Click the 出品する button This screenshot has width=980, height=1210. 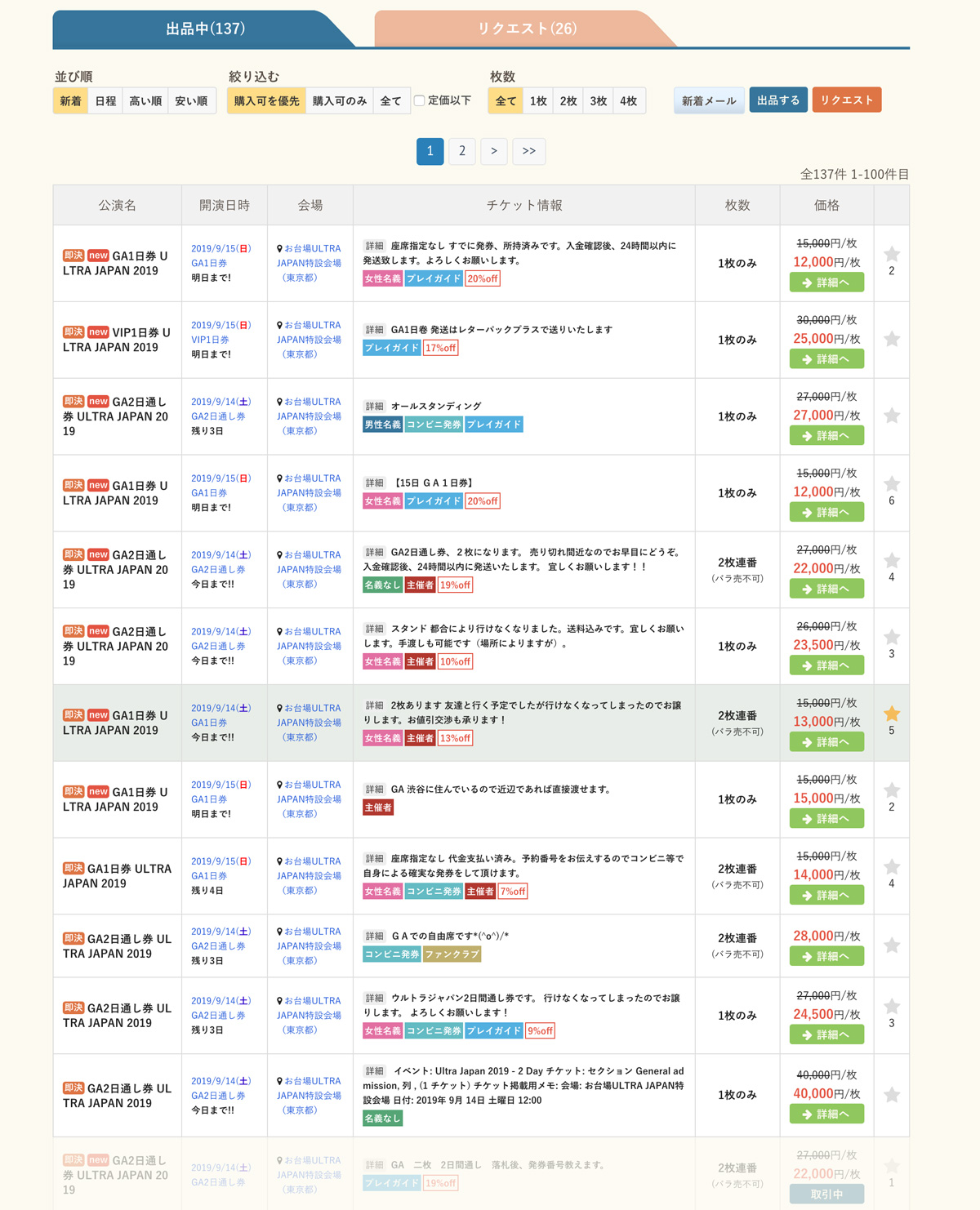[778, 100]
